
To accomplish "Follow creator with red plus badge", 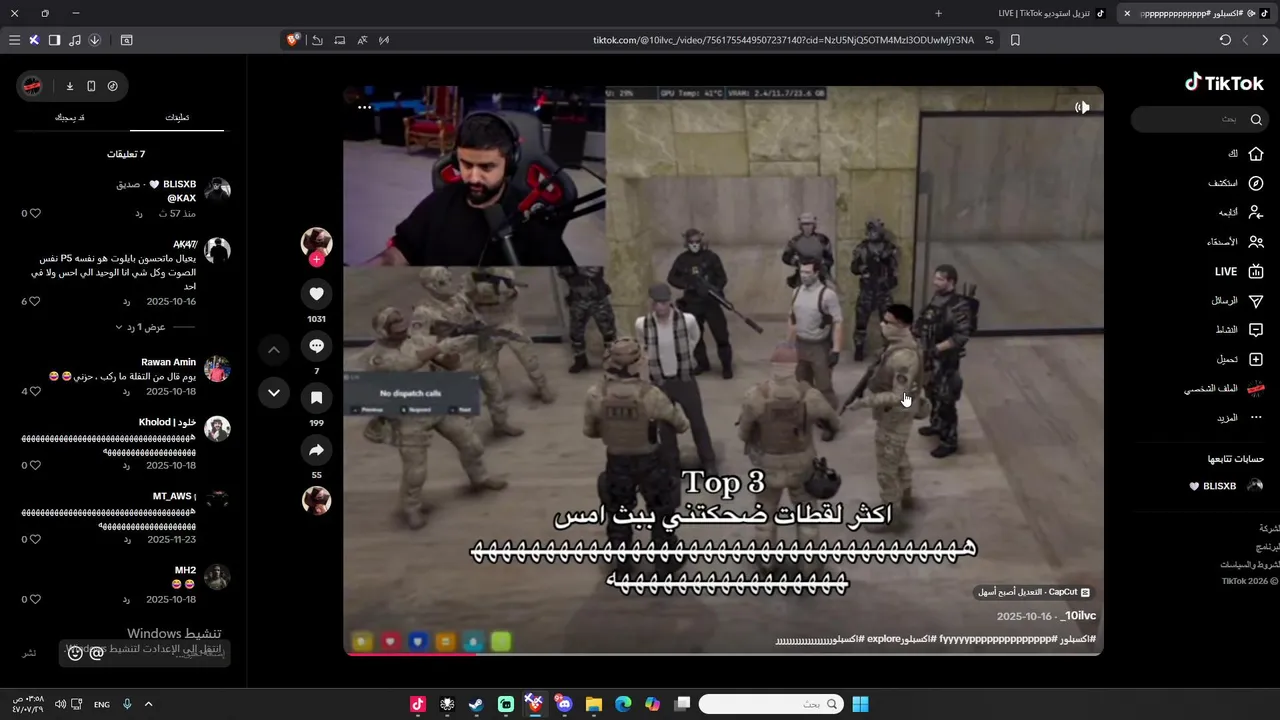I will (x=316, y=260).
